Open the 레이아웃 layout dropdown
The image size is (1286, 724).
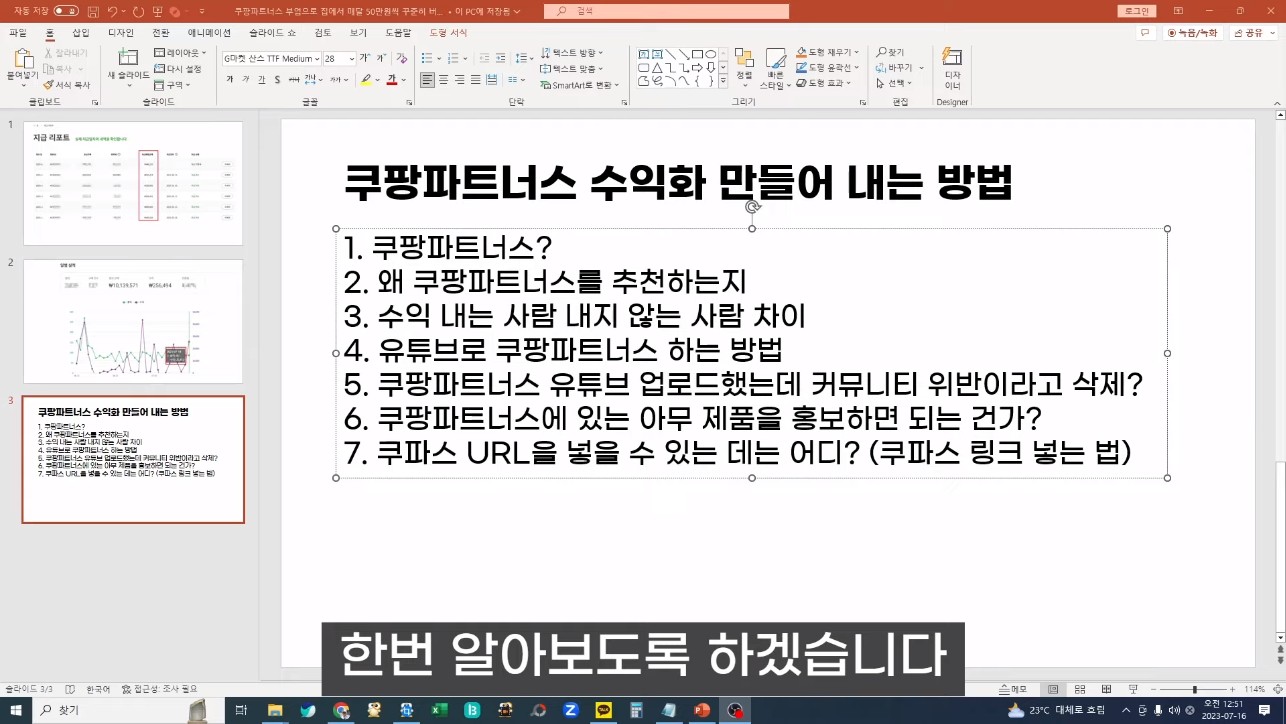coord(180,52)
